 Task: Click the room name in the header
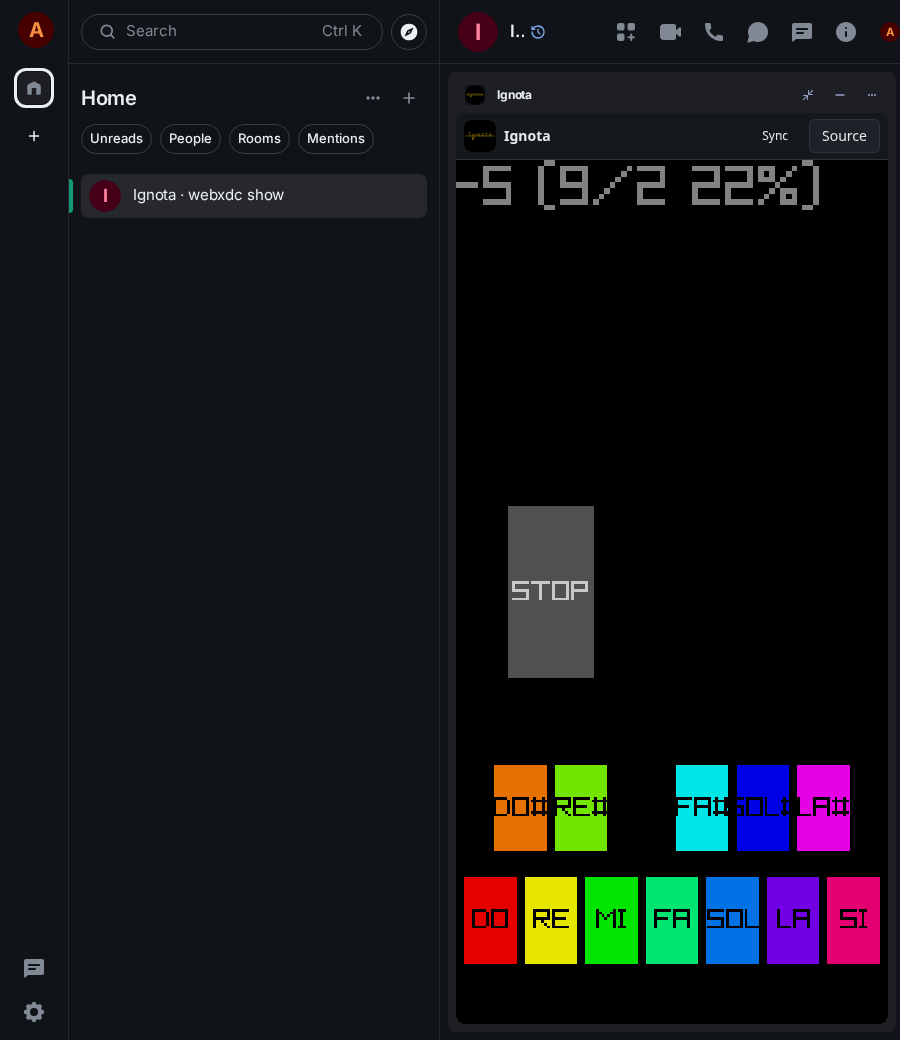click(x=517, y=31)
